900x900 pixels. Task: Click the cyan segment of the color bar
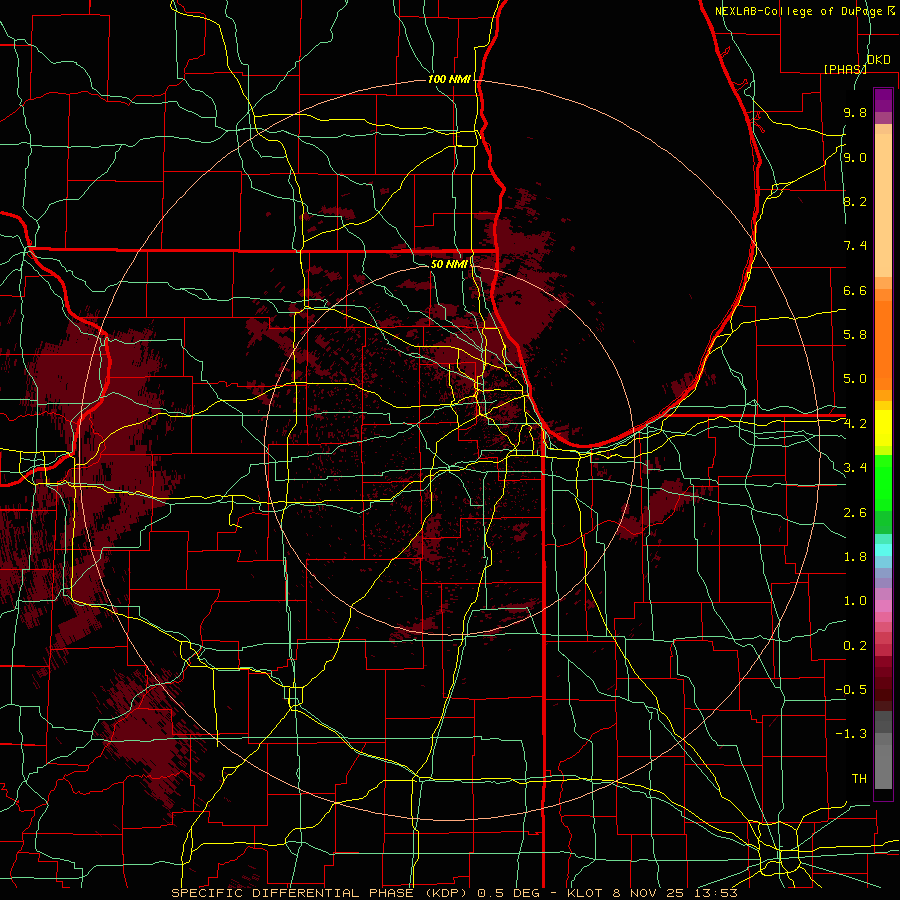pyautogui.click(x=883, y=550)
